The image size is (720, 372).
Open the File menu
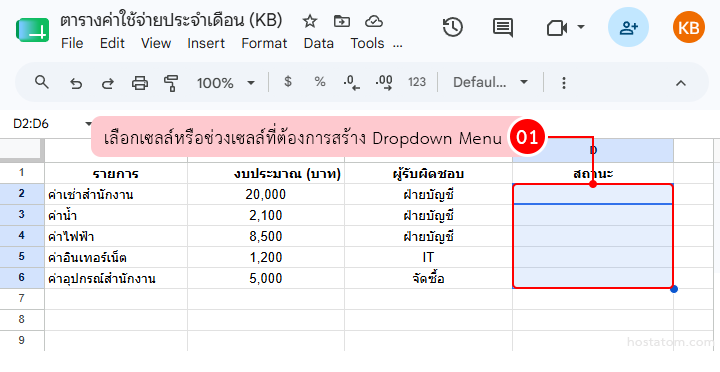click(72, 43)
